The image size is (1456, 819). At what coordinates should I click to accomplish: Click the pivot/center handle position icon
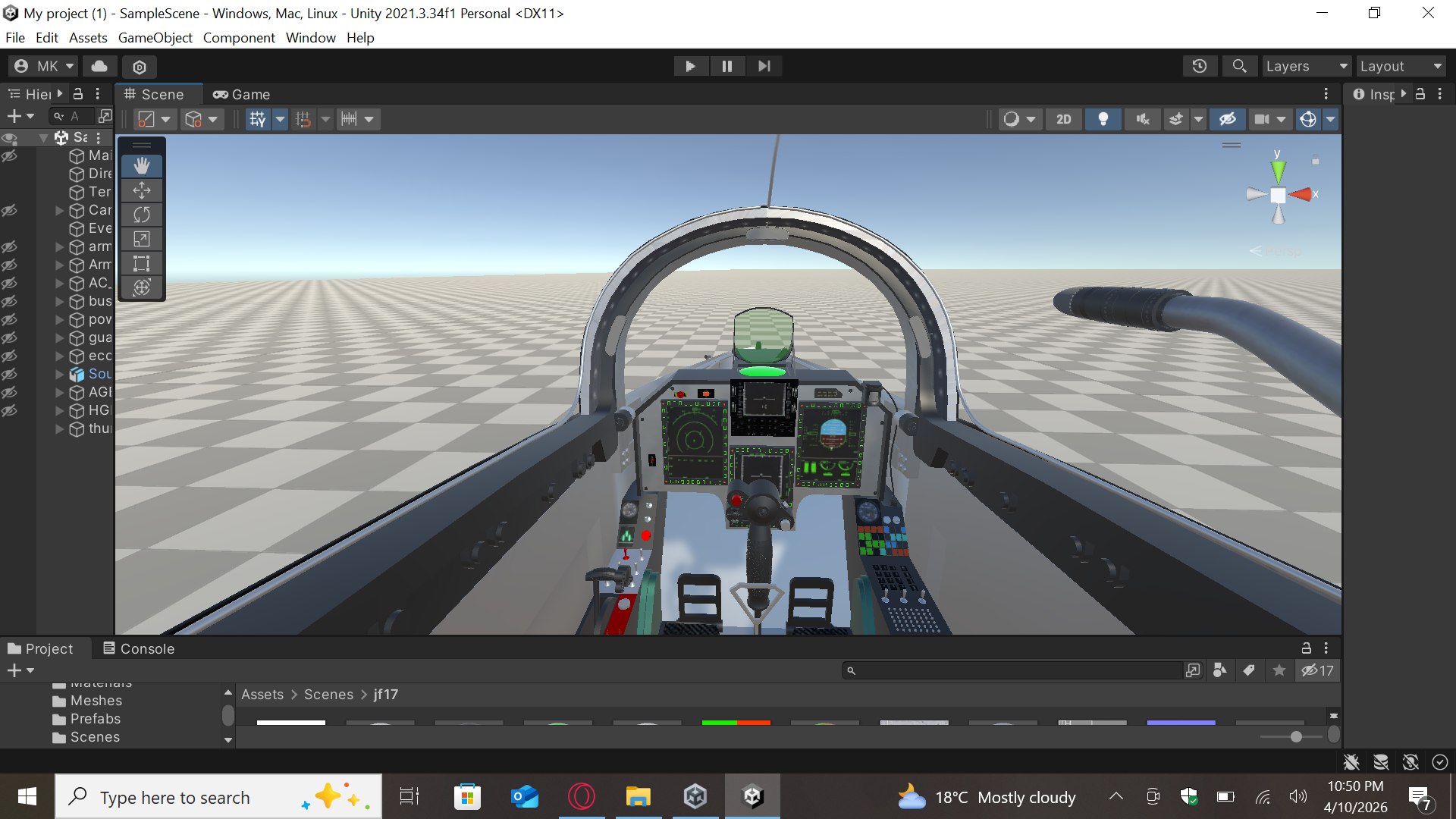146,119
